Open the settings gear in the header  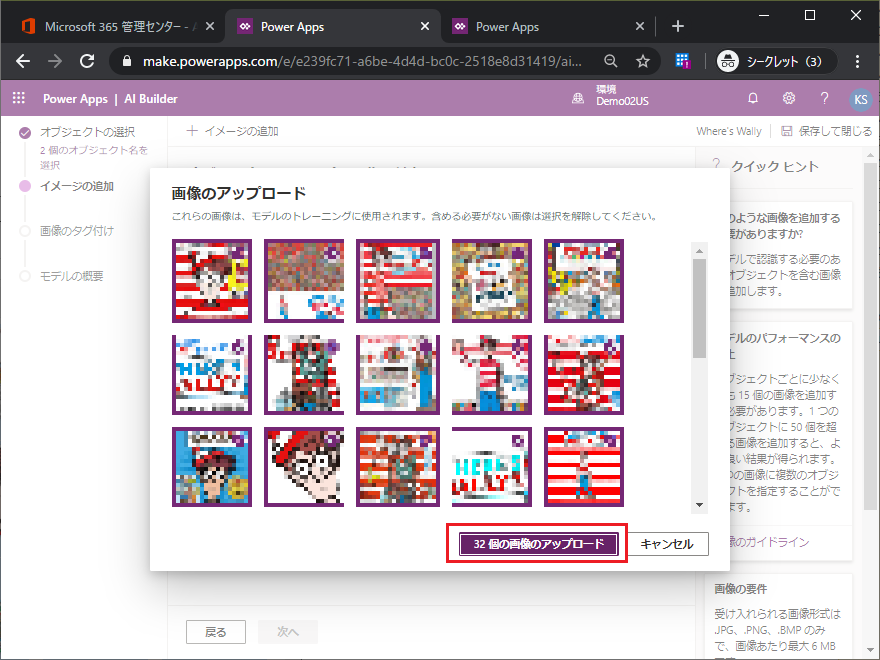point(789,98)
